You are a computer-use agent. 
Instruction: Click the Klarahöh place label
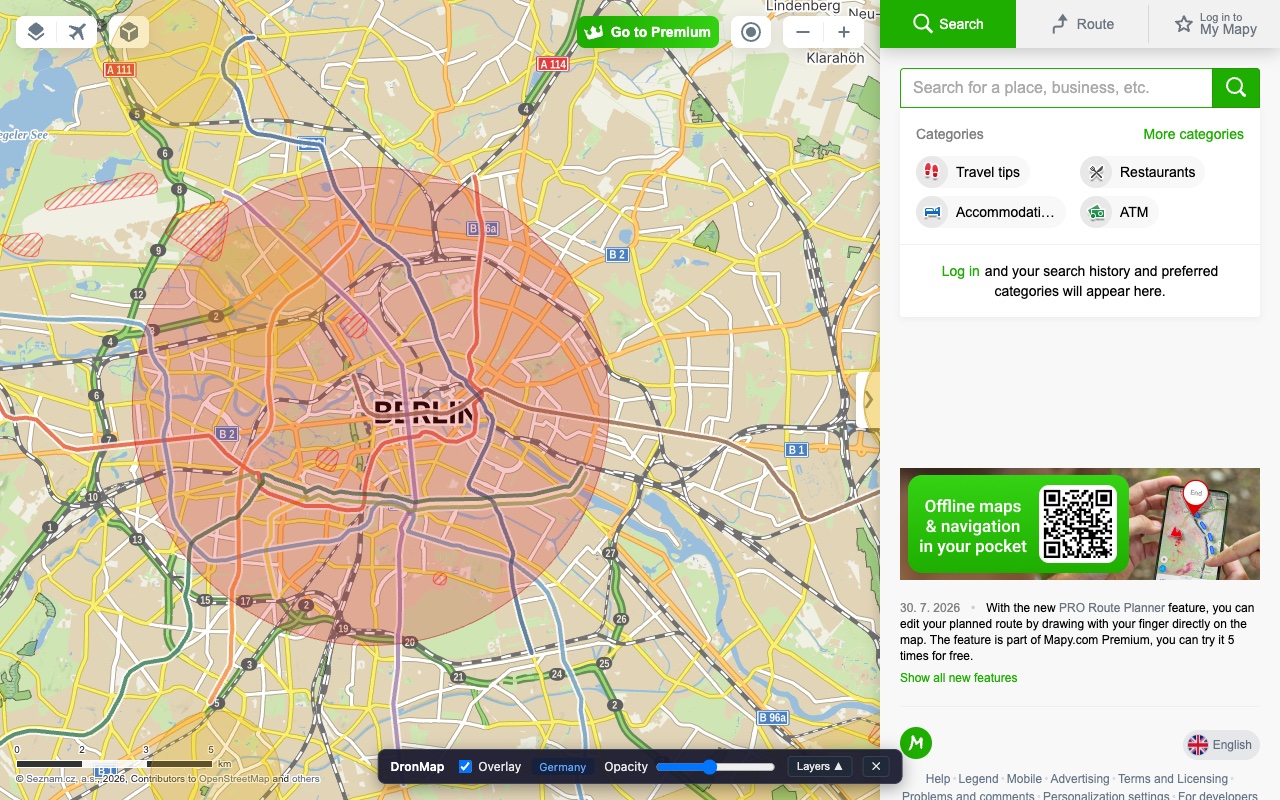tap(836, 58)
